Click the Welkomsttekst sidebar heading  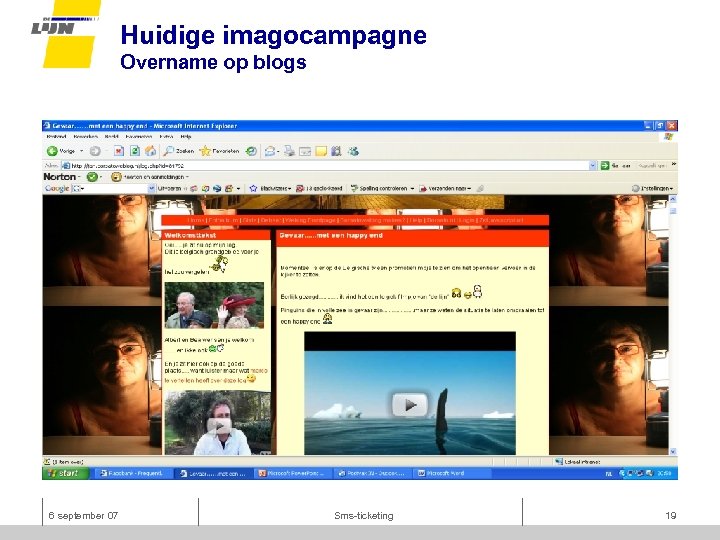190,235
